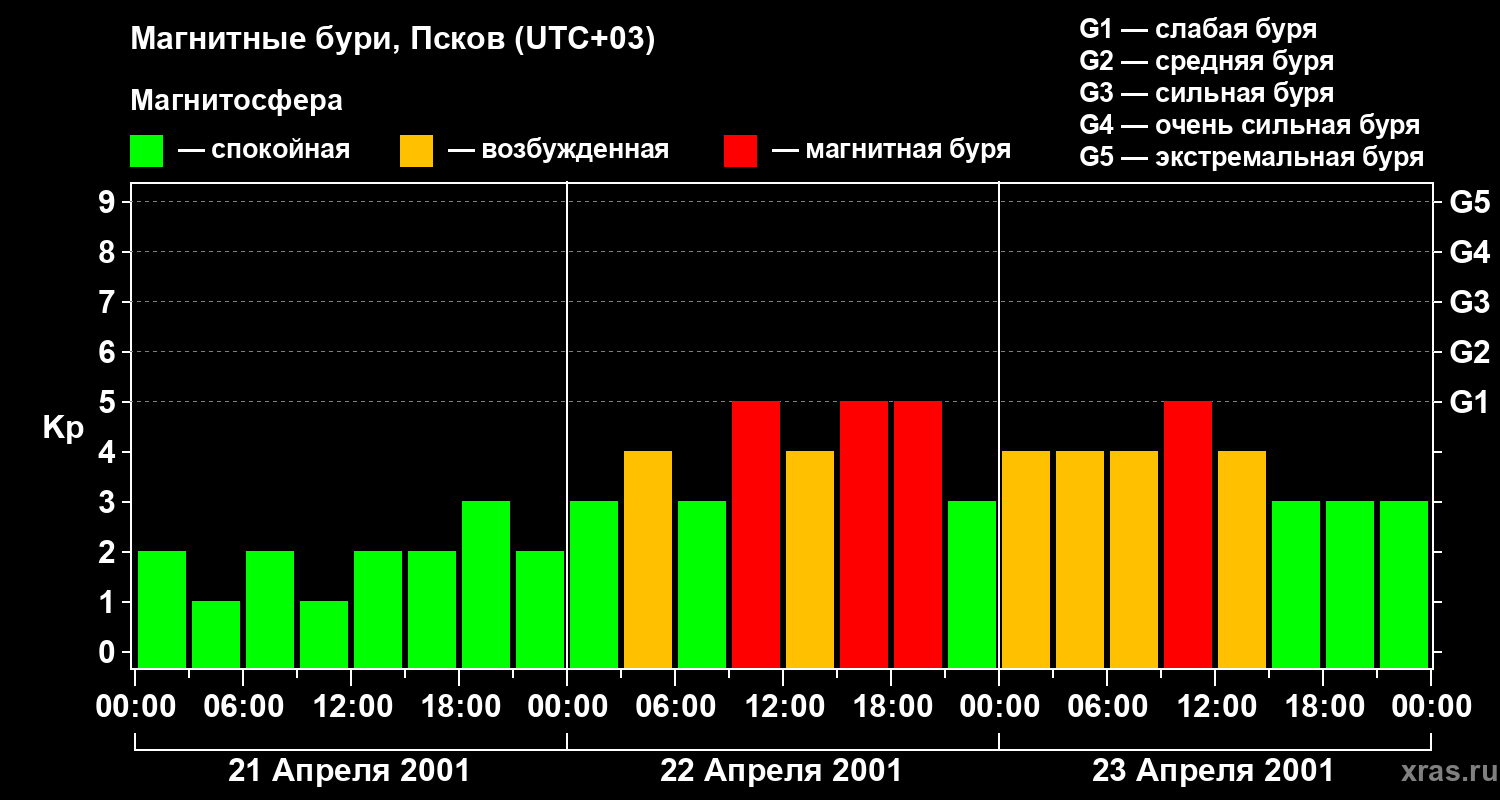Select the line G4 — очень сильная буря

coord(1249,125)
